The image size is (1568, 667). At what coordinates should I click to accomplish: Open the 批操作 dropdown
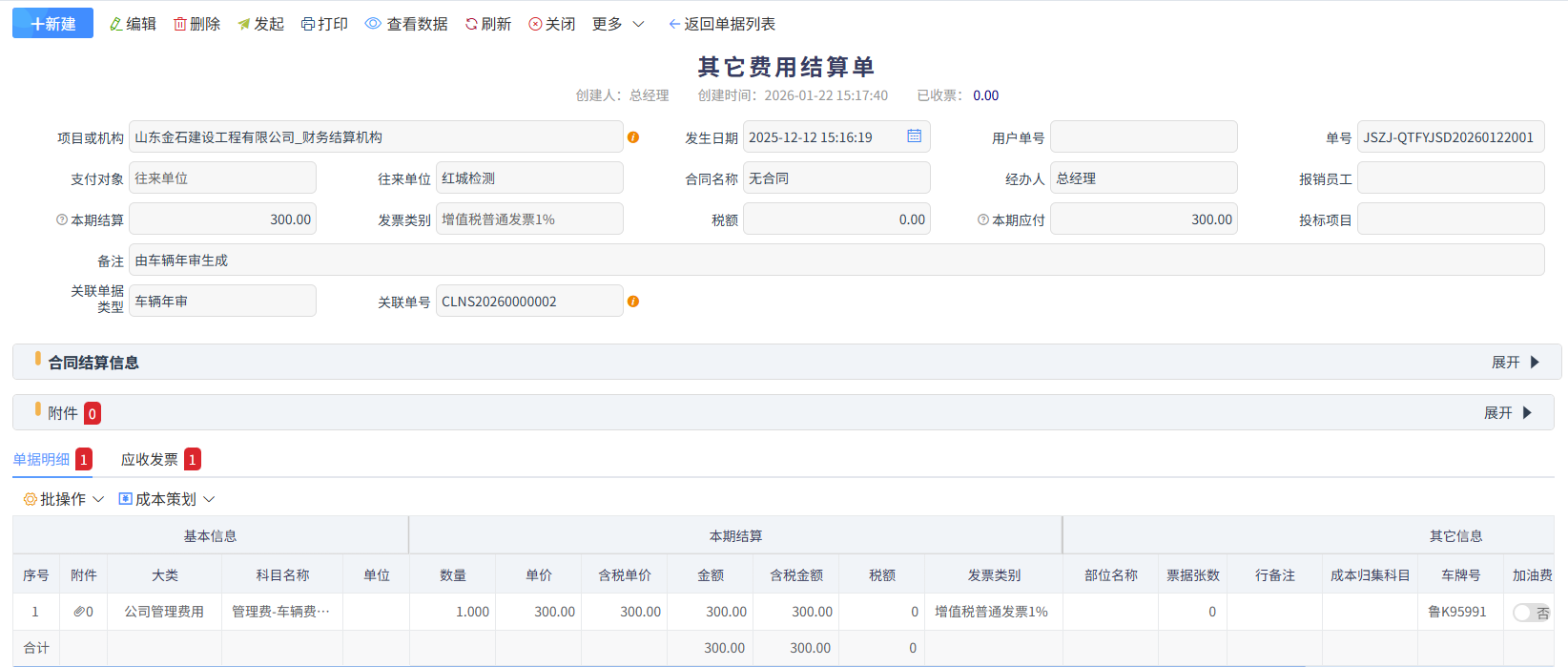tap(64, 499)
